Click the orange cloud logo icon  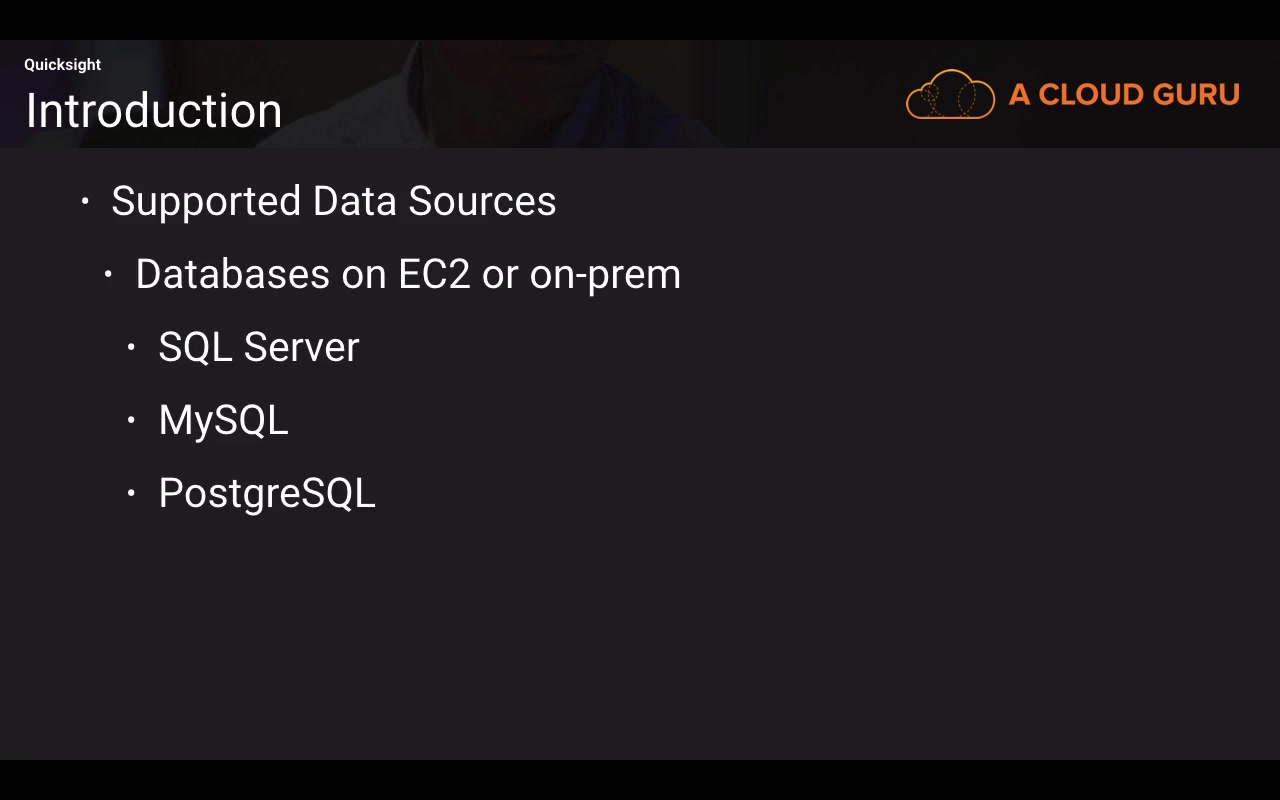click(950, 95)
